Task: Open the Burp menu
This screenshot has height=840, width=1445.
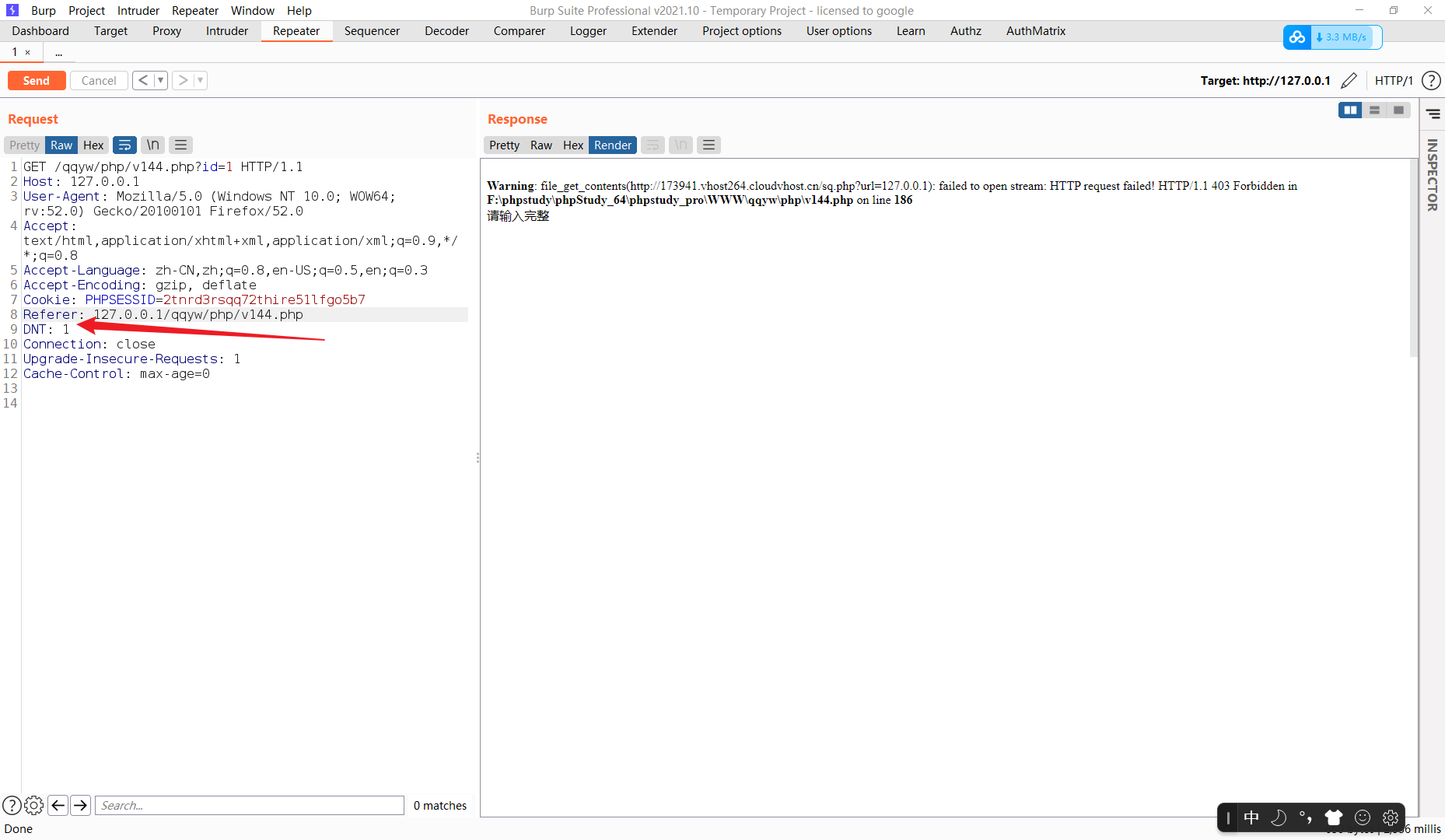Action: click(x=44, y=10)
